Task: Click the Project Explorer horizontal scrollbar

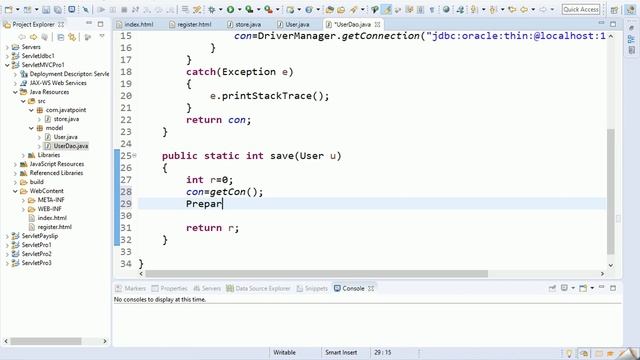Action: point(46,341)
